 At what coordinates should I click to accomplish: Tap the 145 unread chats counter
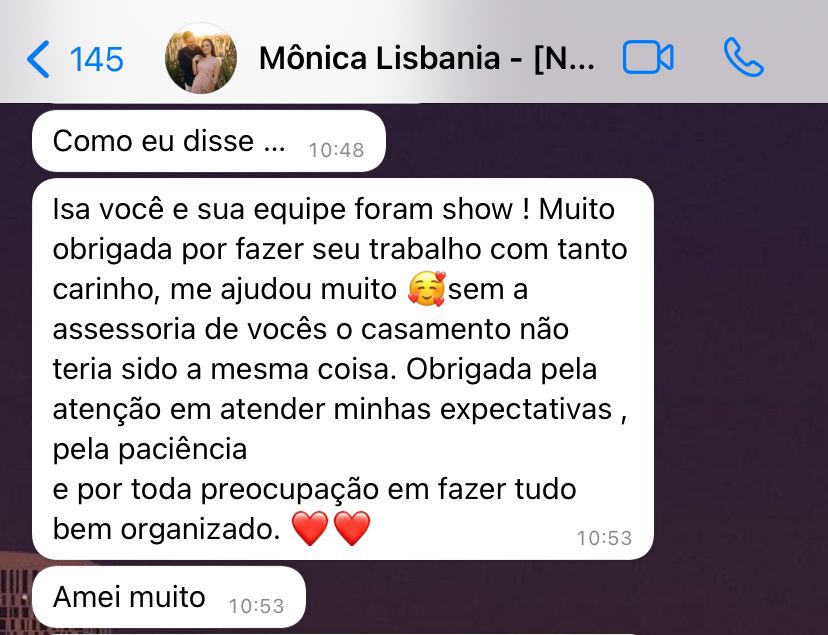(97, 59)
